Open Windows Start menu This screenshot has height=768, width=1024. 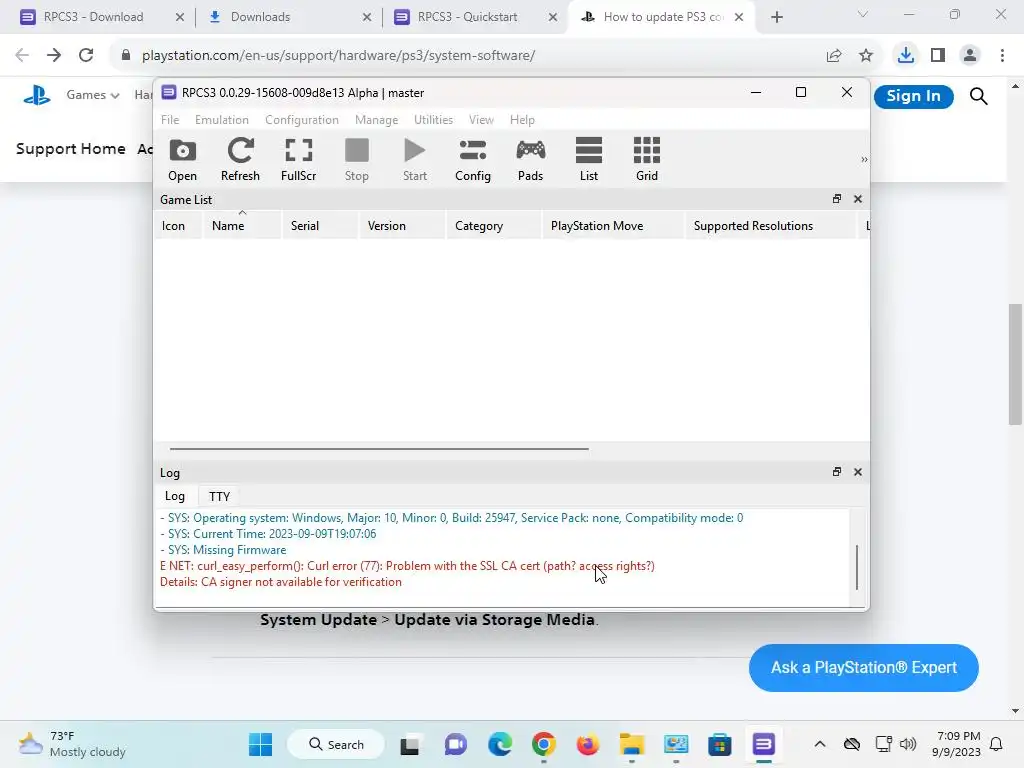point(261,744)
